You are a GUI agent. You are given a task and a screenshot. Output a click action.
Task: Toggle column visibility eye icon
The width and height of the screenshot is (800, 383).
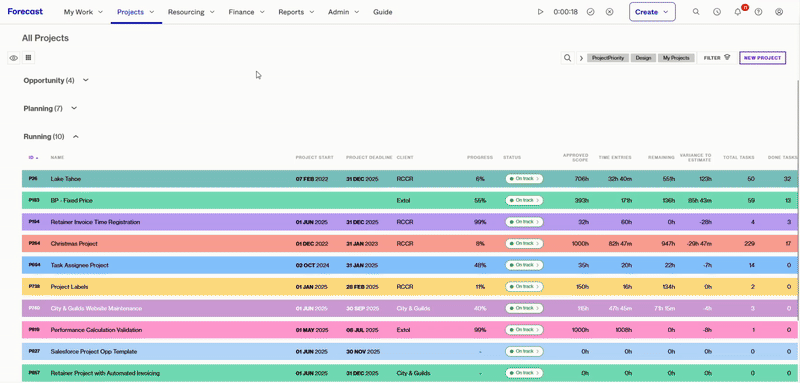click(x=14, y=58)
